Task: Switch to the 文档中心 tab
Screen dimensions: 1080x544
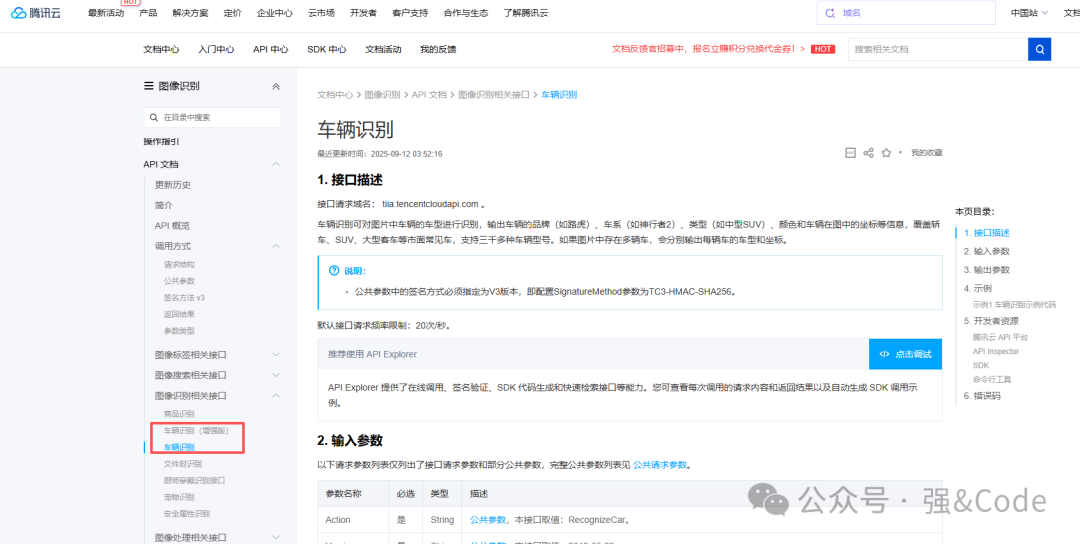Action: click(161, 50)
